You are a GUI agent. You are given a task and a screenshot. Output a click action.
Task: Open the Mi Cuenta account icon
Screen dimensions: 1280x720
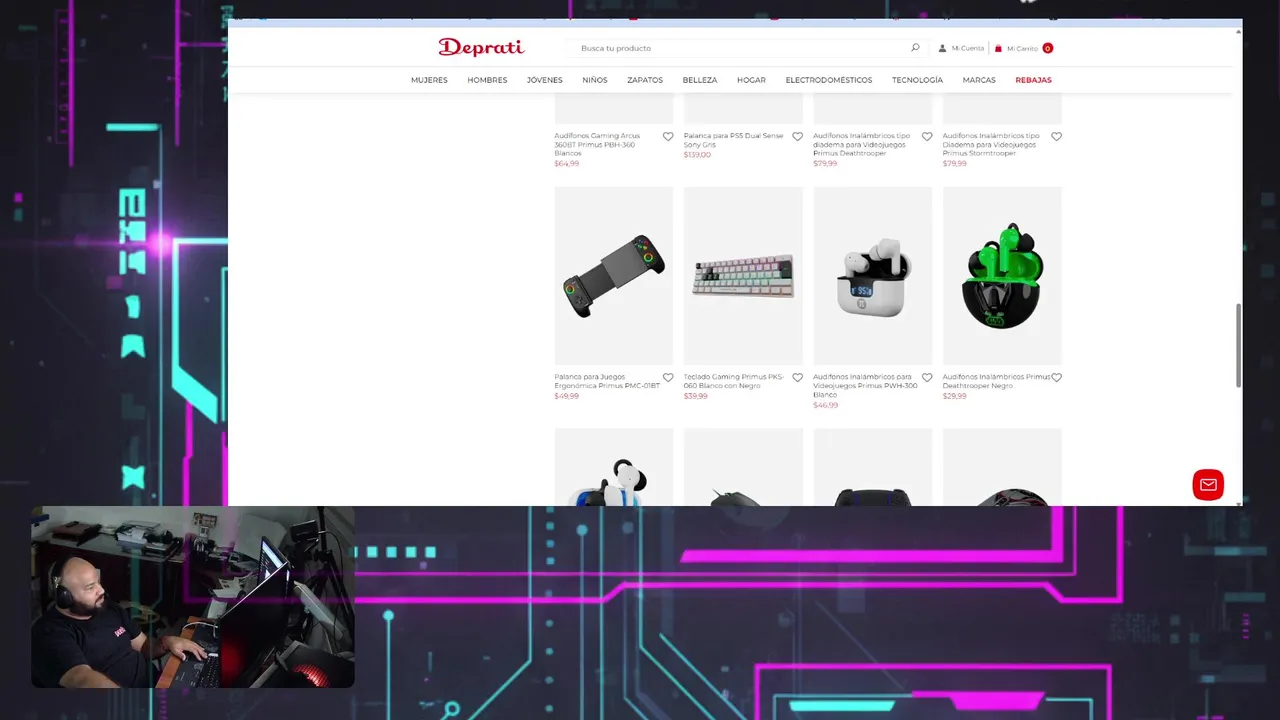(x=942, y=48)
